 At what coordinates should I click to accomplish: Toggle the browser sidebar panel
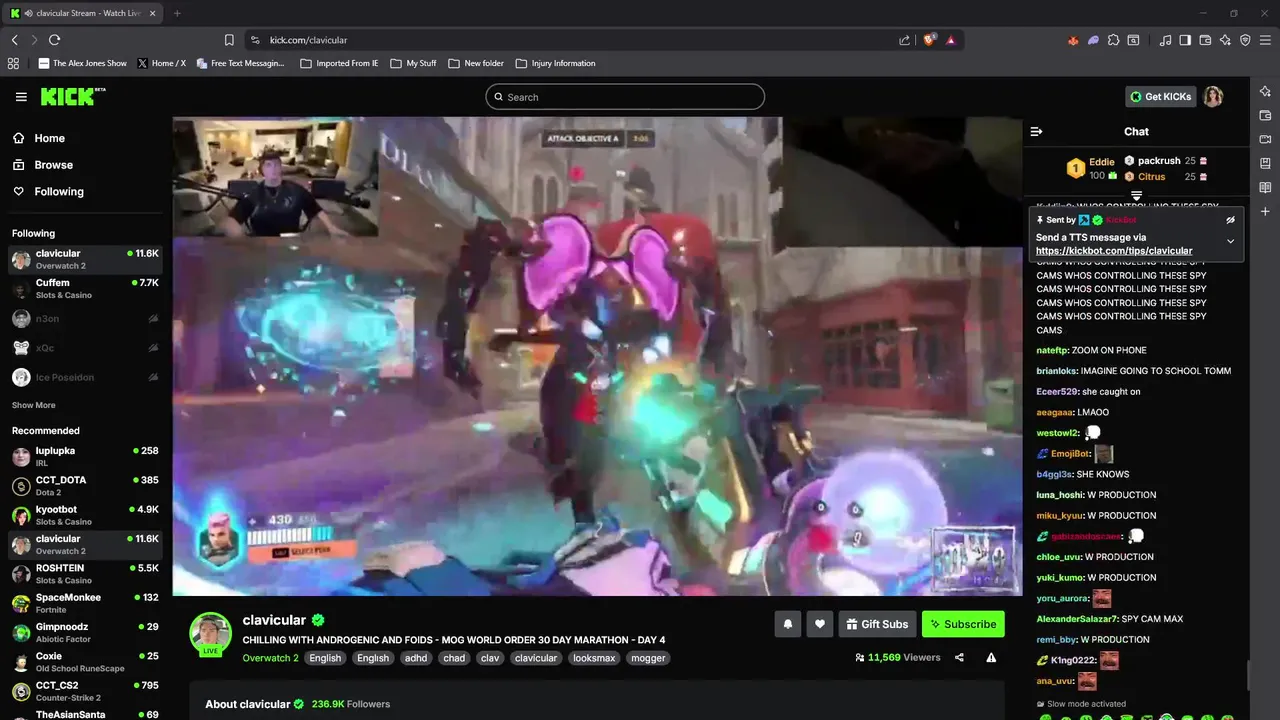coord(1185,40)
